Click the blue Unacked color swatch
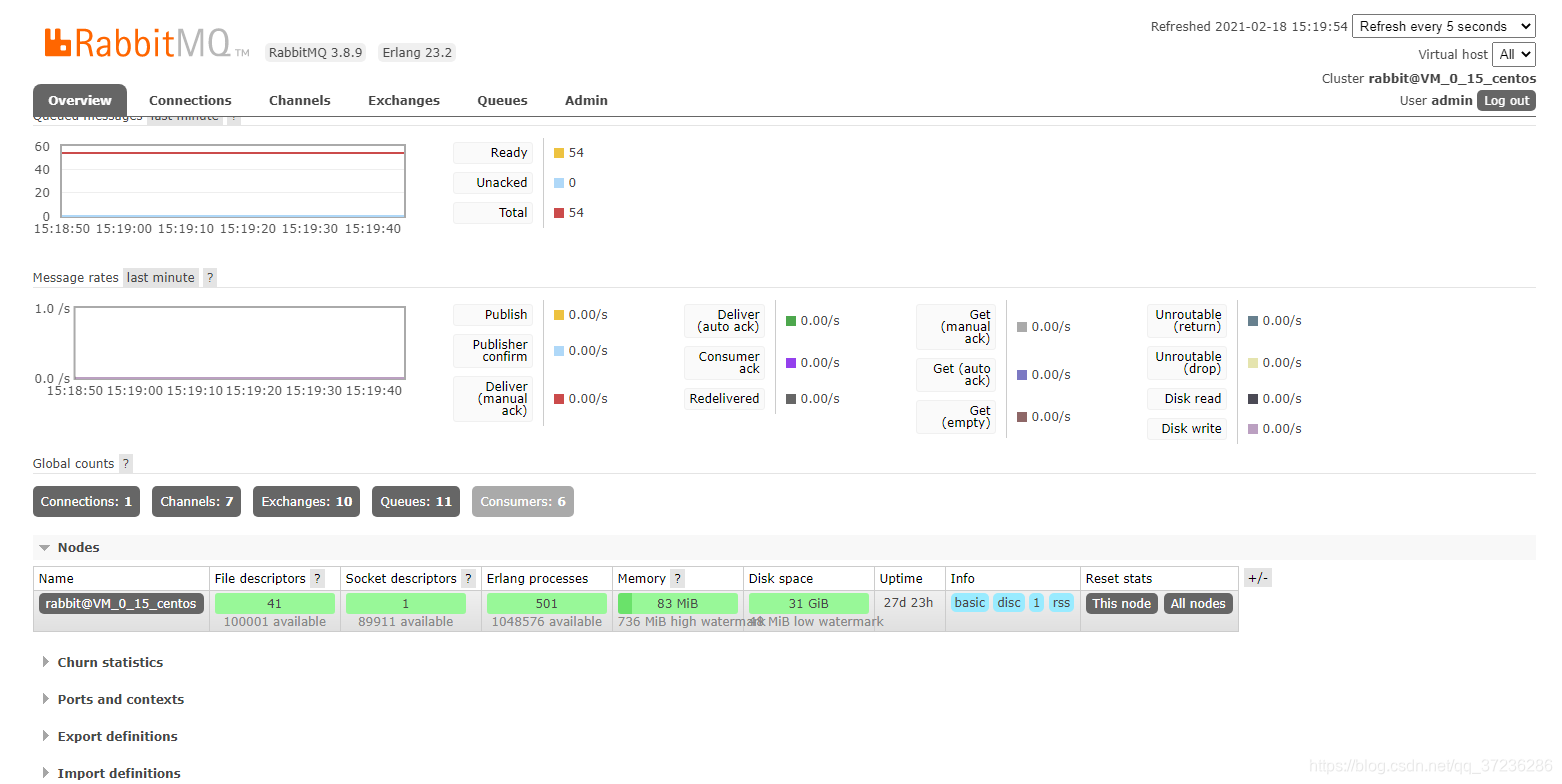The width and height of the screenshot is (1562, 784). tap(559, 183)
